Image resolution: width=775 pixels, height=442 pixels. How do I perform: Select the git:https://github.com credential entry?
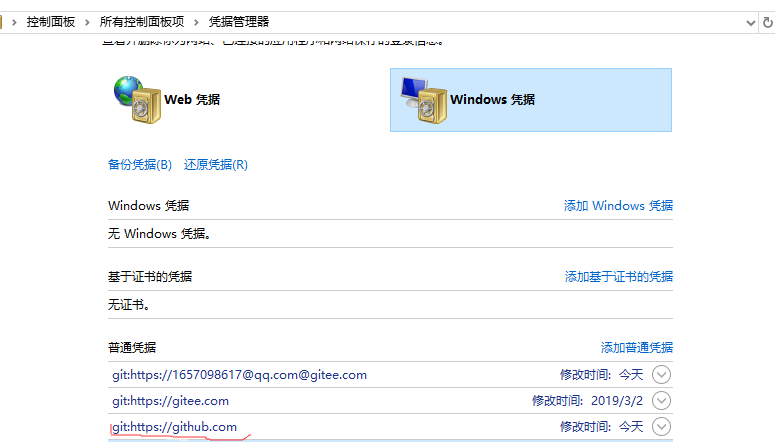point(175,427)
